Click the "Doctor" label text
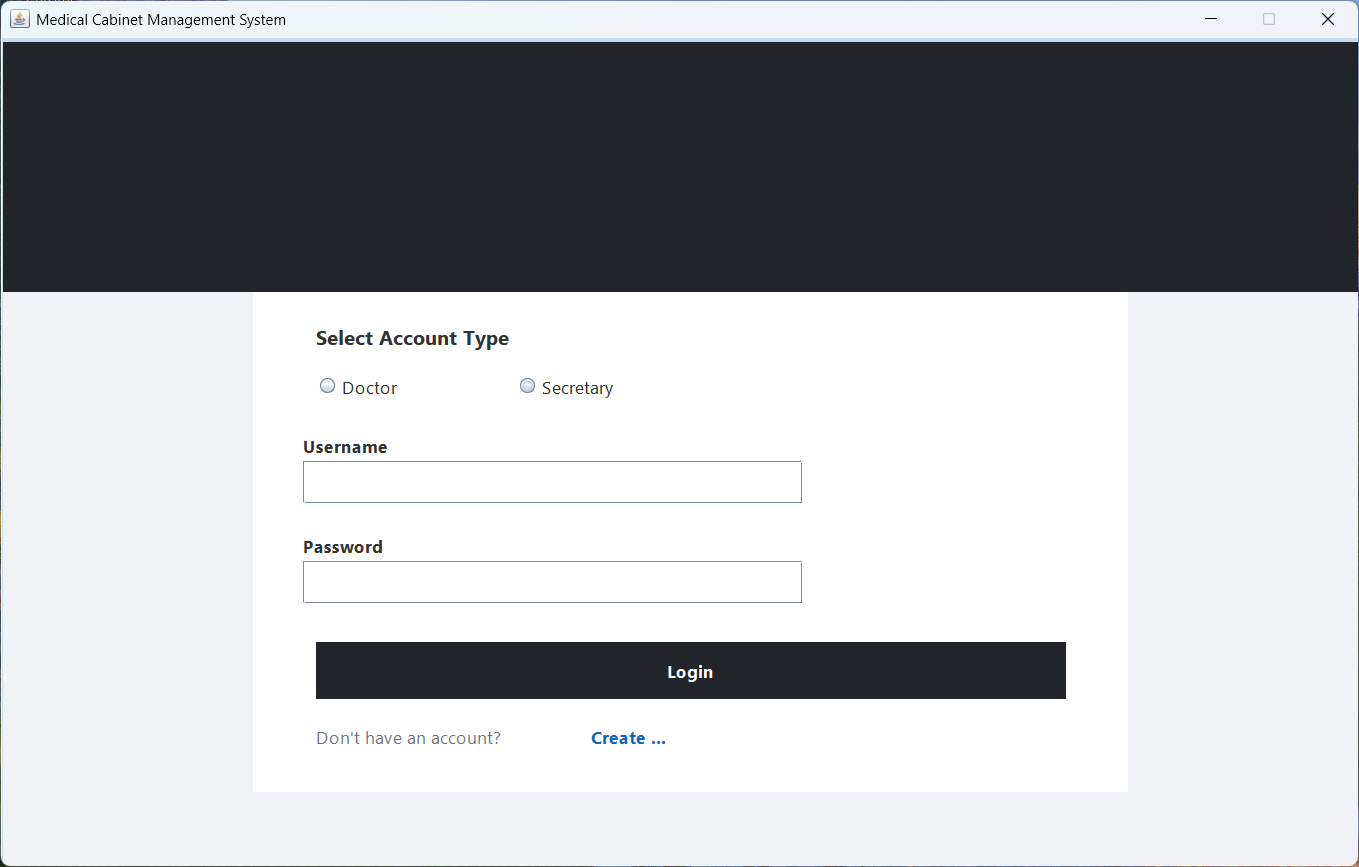This screenshot has height=867, width=1359. (370, 388)
